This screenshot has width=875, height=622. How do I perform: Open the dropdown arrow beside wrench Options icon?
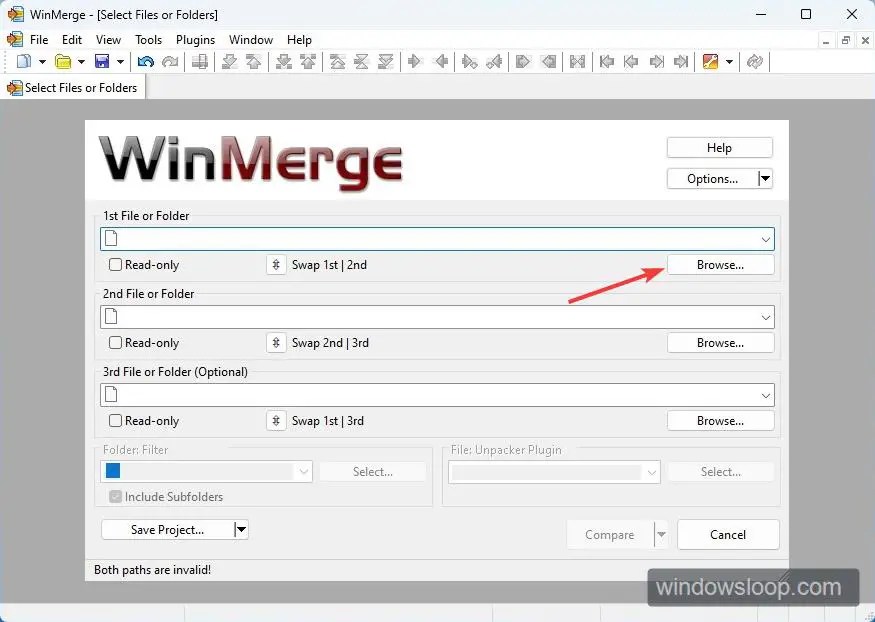(729, 61)
